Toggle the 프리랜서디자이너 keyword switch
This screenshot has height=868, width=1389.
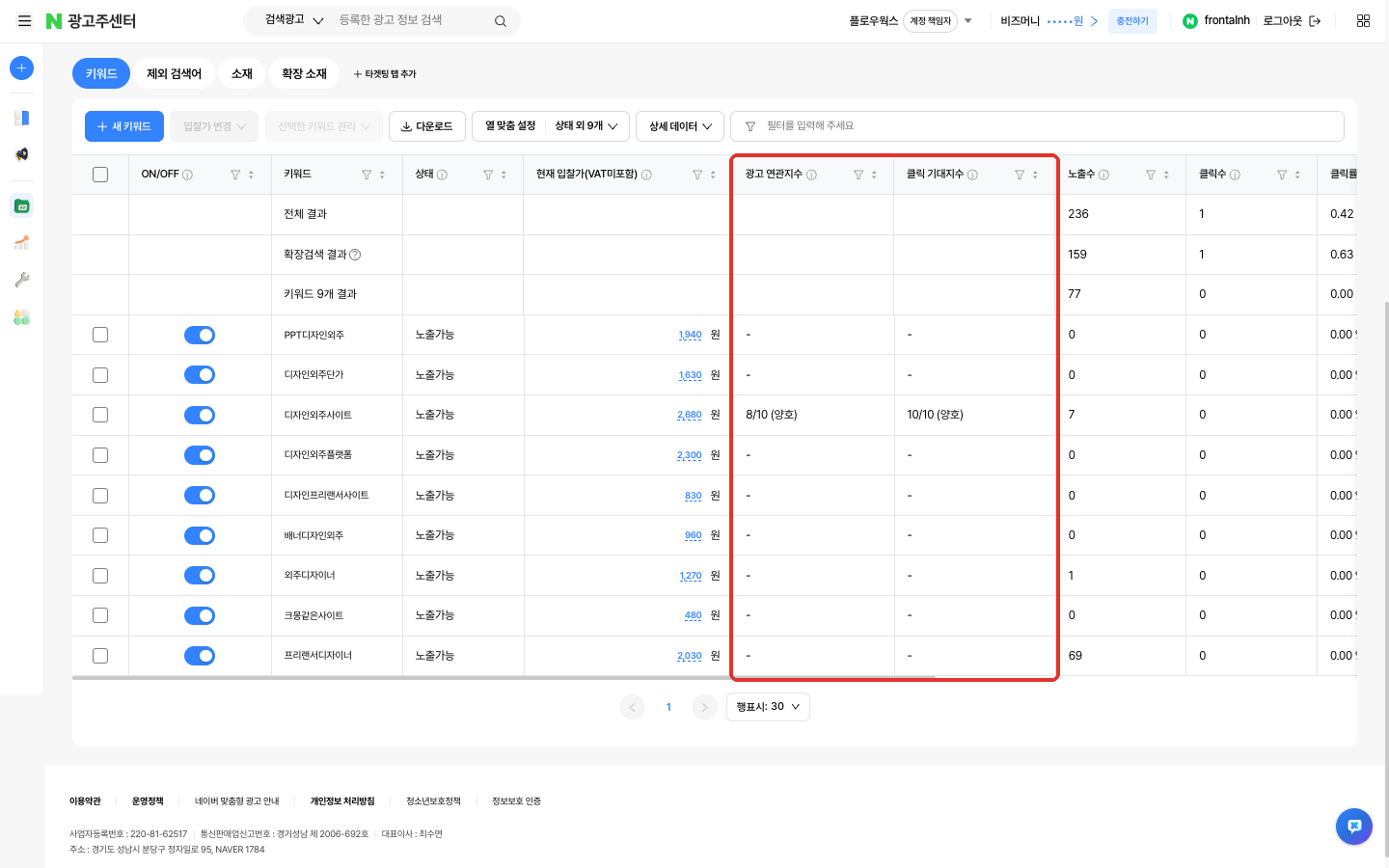click(200, 656)
